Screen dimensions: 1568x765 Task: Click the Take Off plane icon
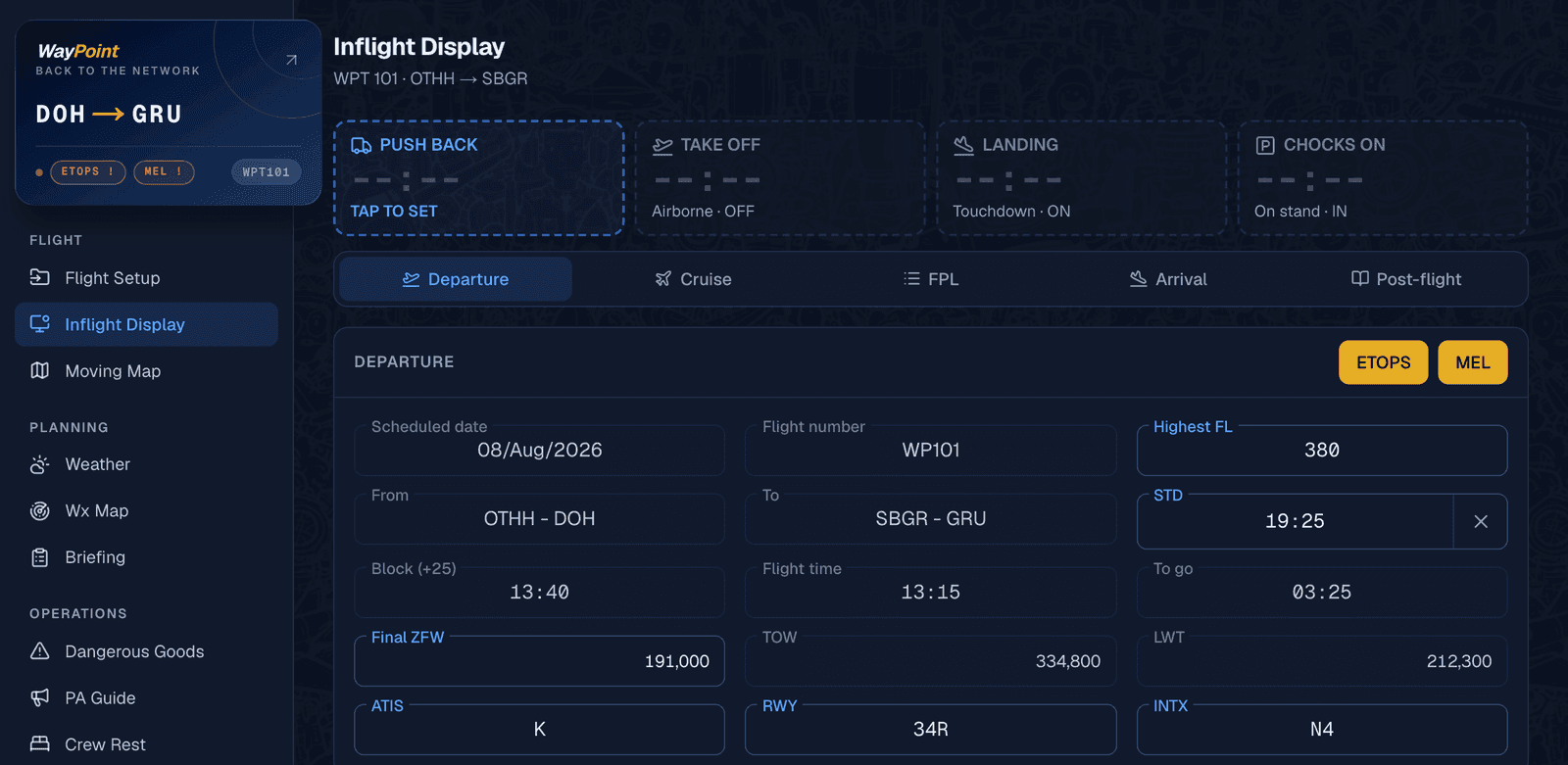pos(662,145)
